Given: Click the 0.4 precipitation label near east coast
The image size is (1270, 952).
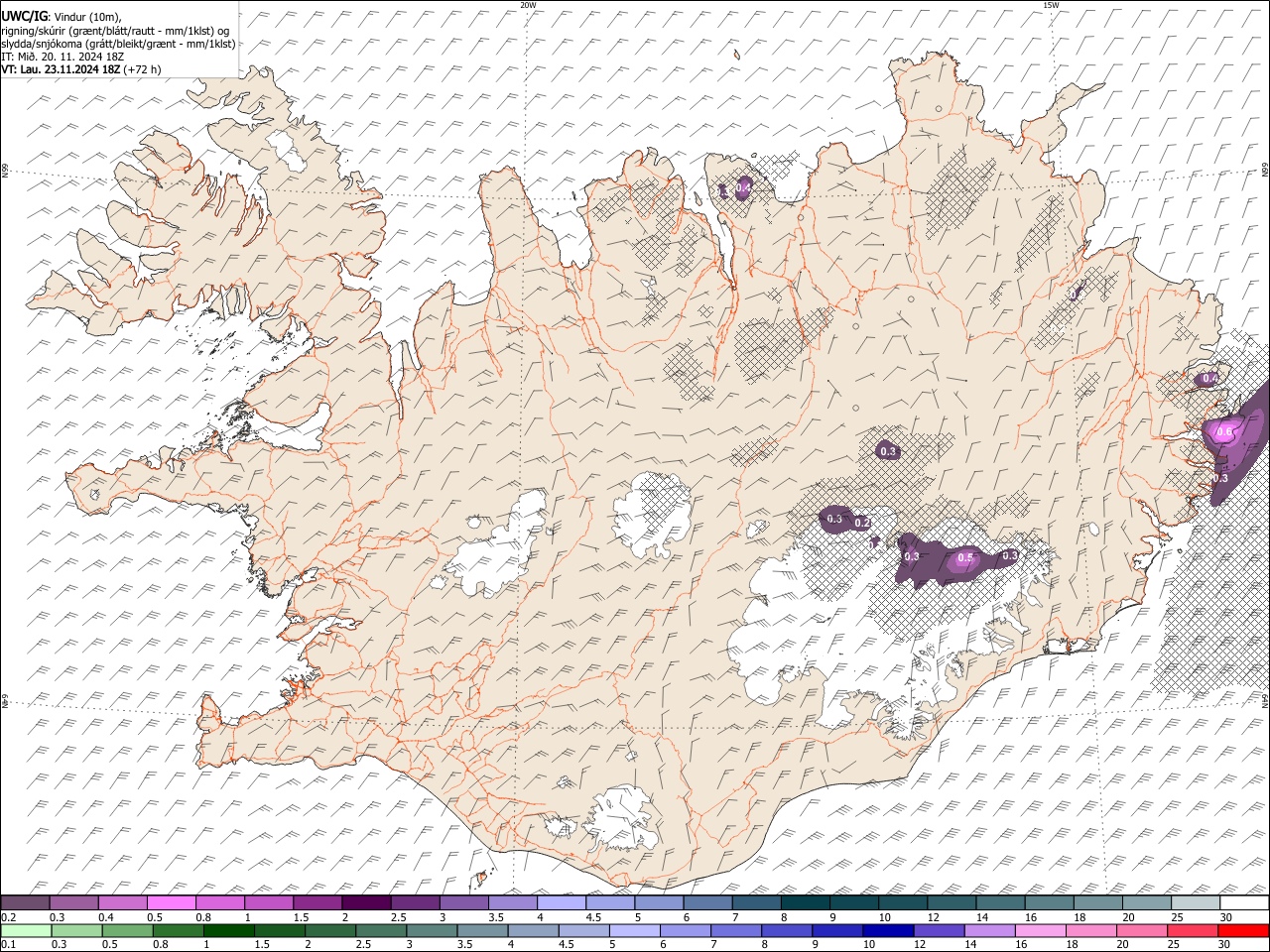Looking at the screenshot, I should [x=1209, y=378].
